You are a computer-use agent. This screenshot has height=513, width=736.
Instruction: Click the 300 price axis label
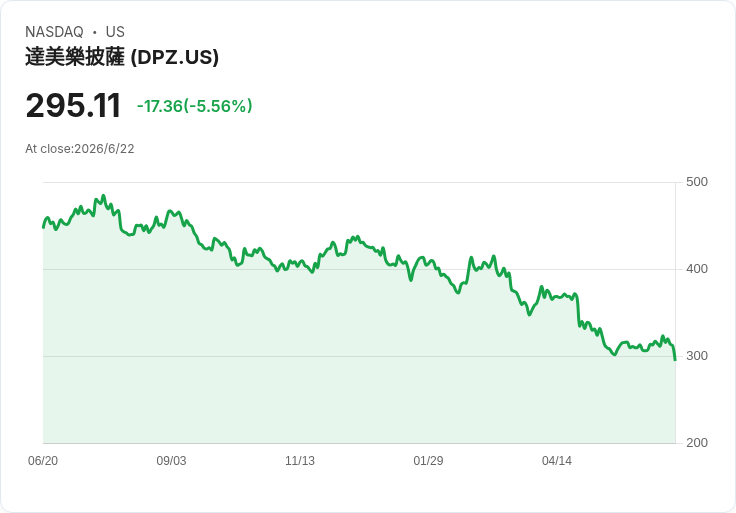697,356
